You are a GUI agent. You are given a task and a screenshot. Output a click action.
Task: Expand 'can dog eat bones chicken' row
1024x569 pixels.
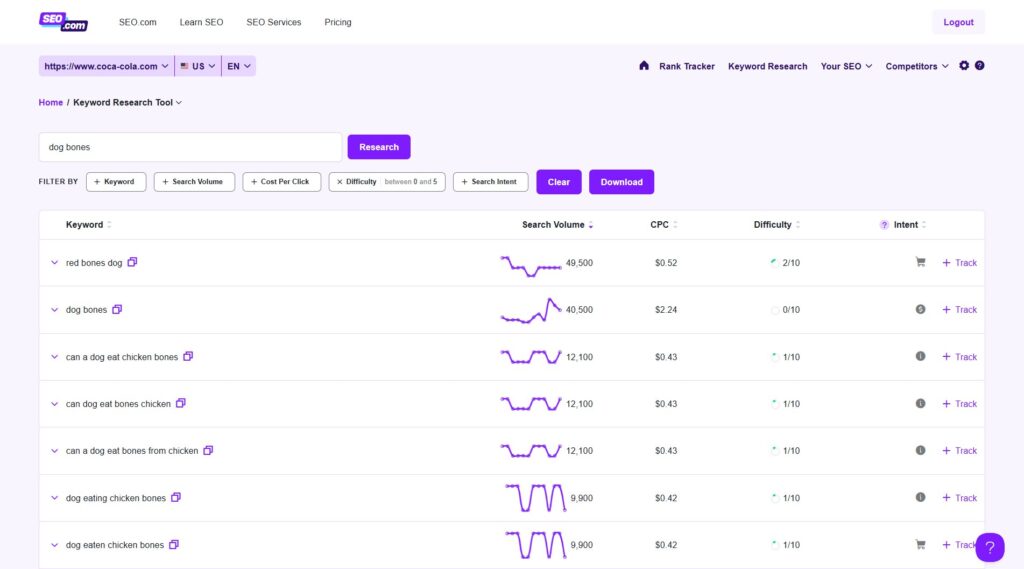pos(54,404)
